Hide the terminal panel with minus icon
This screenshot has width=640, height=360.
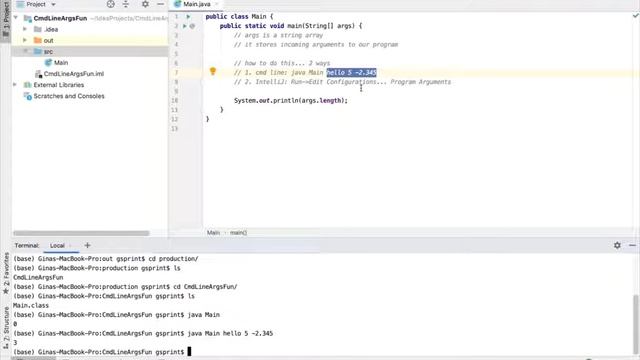(632, 245)
